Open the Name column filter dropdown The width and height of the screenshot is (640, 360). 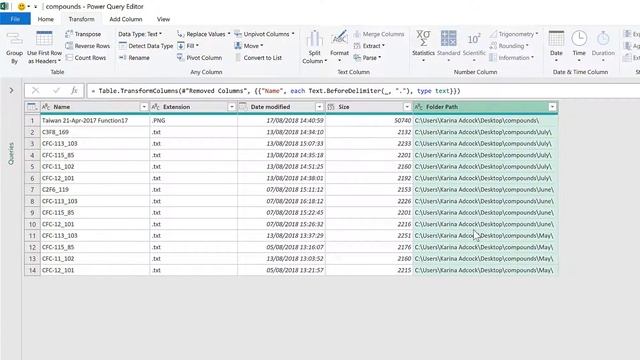click(144, 107)
